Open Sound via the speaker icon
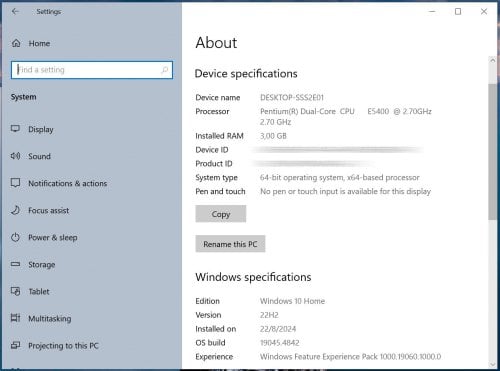The height and width of the screenshot is (371, 500). click(x=15, y=156)
